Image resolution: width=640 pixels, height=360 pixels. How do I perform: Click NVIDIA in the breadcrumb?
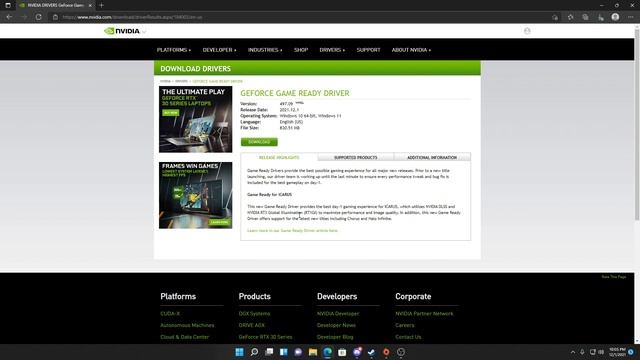click(165, 81)
